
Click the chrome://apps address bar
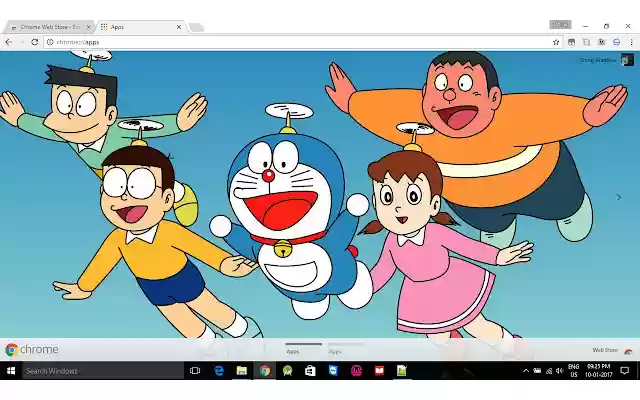[302, 42]
